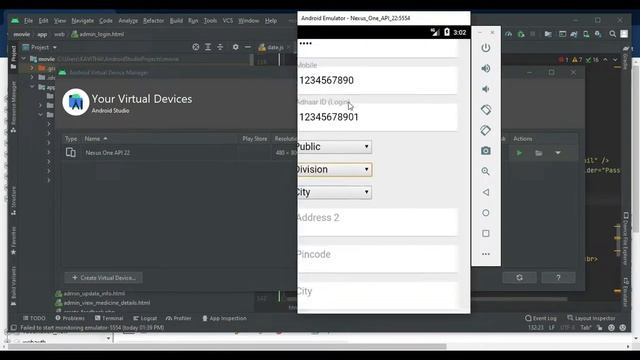Open Favorites side tool window

[13, 241]
